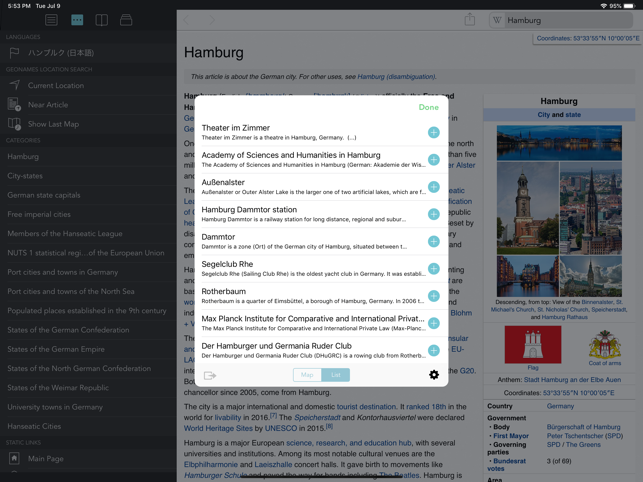
Task: Open University towns in Germany category
Action: coord(88,407)
